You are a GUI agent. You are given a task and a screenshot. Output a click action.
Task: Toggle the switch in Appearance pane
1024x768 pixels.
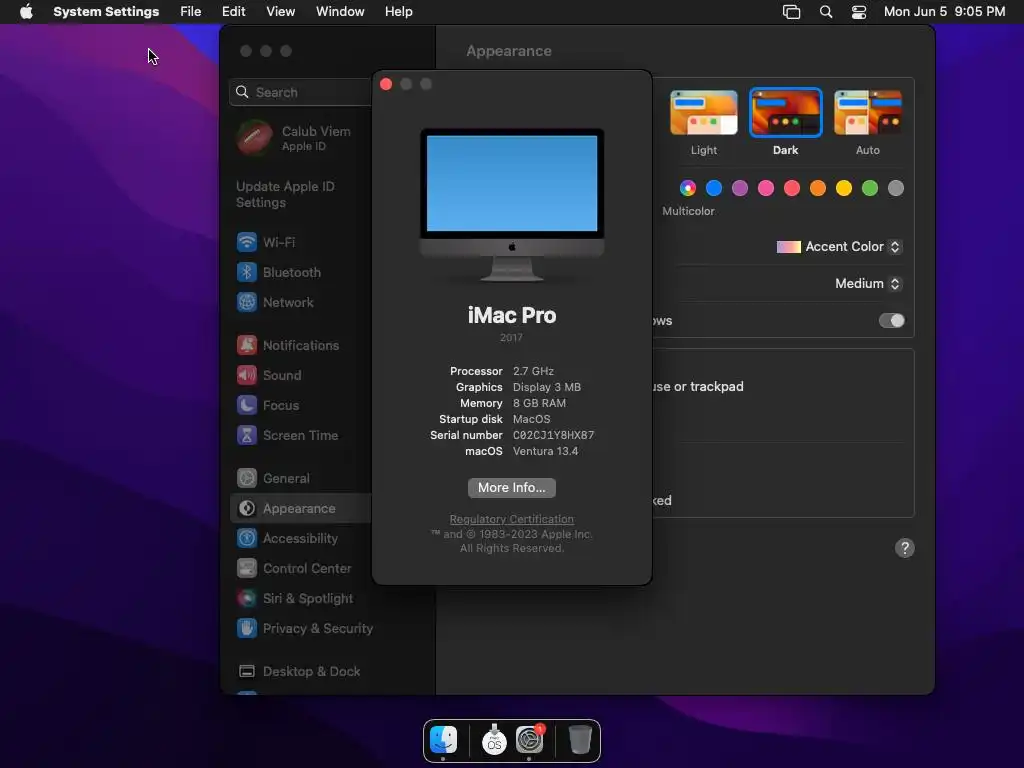click(x=891, y=321)
